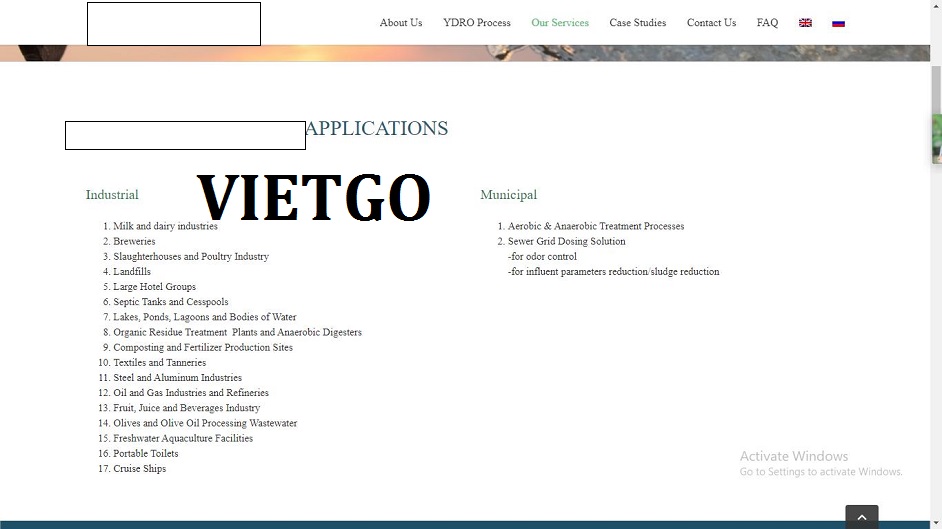Select 'Milk and dairy industries' list item
Screen dimensions: 942x529
[165, 226]
